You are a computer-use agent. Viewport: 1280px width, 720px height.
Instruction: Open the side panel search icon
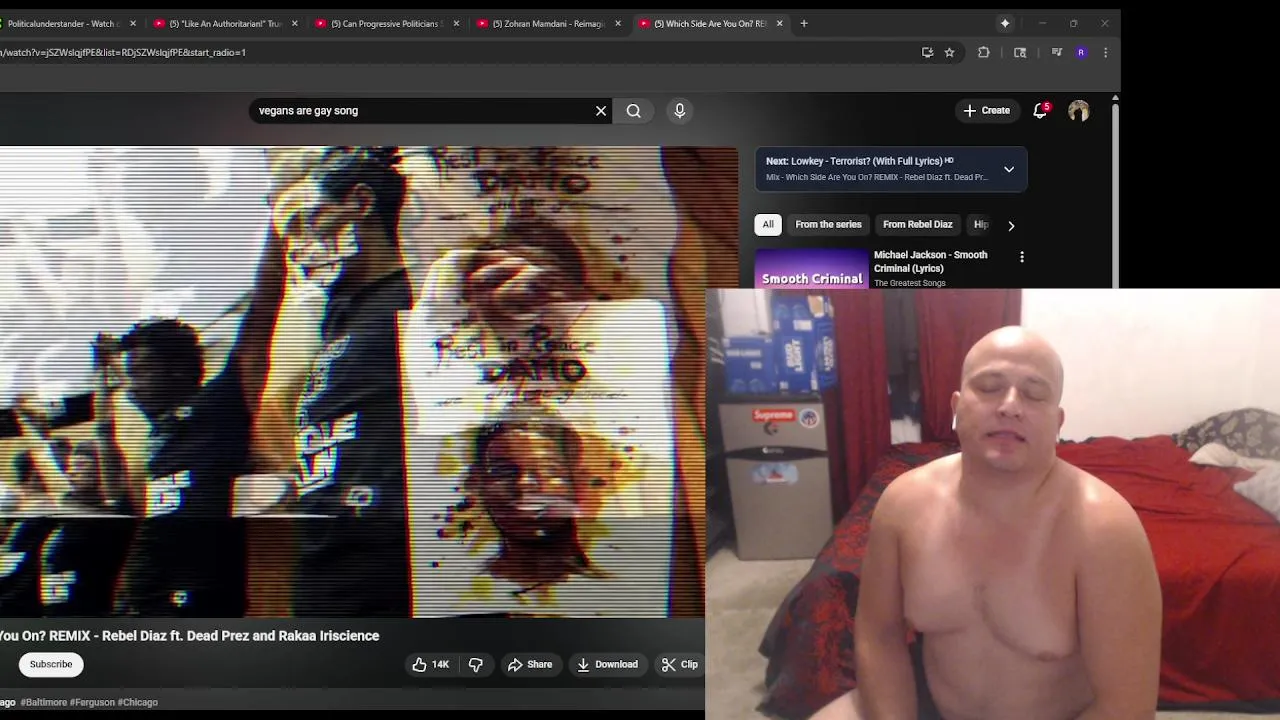click(1020, 52)
